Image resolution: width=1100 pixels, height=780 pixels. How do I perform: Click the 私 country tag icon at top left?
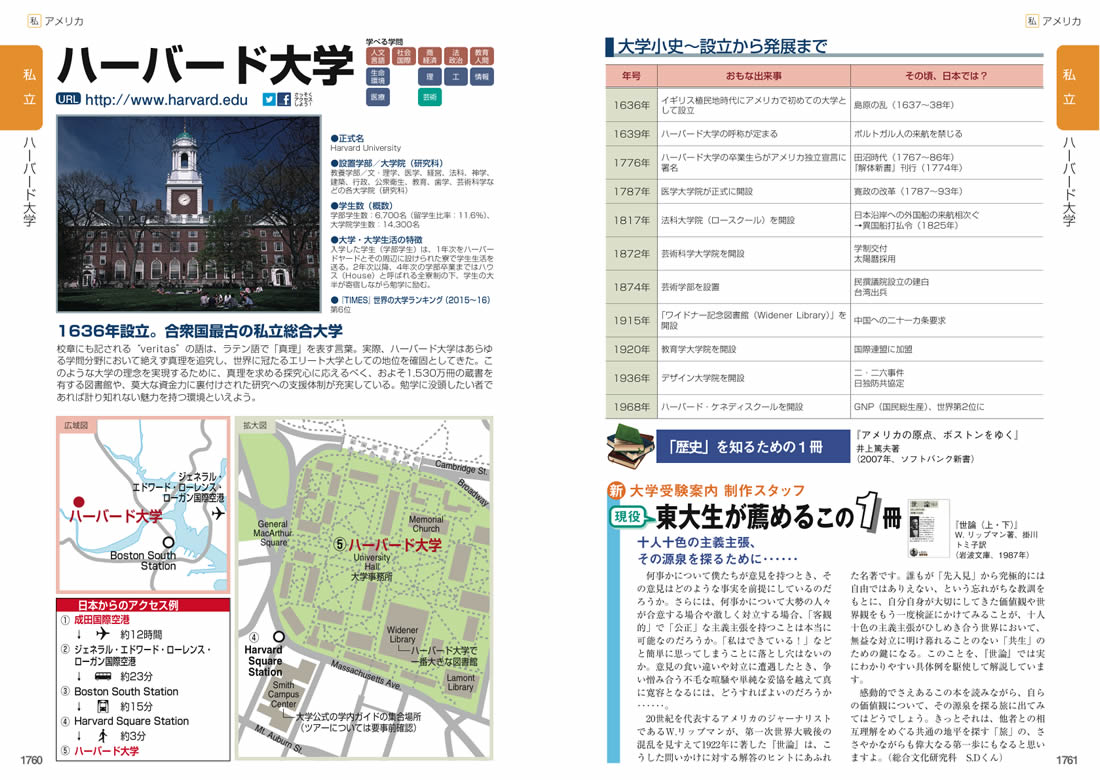tap(34, 20)
